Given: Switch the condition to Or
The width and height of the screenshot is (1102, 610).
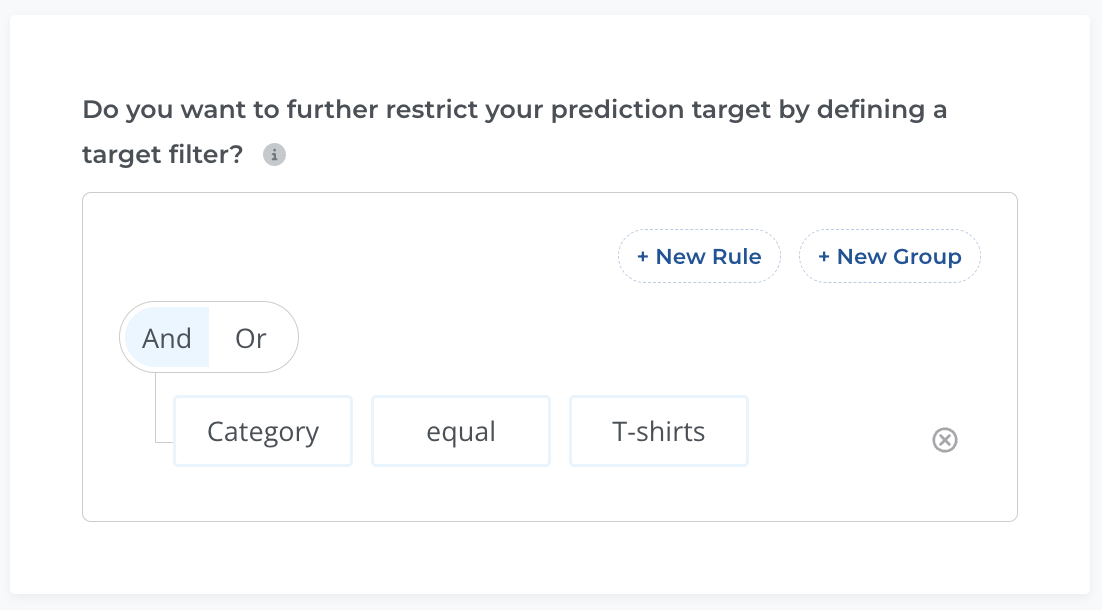Looking at the screenshot, I should pos(251,338).
